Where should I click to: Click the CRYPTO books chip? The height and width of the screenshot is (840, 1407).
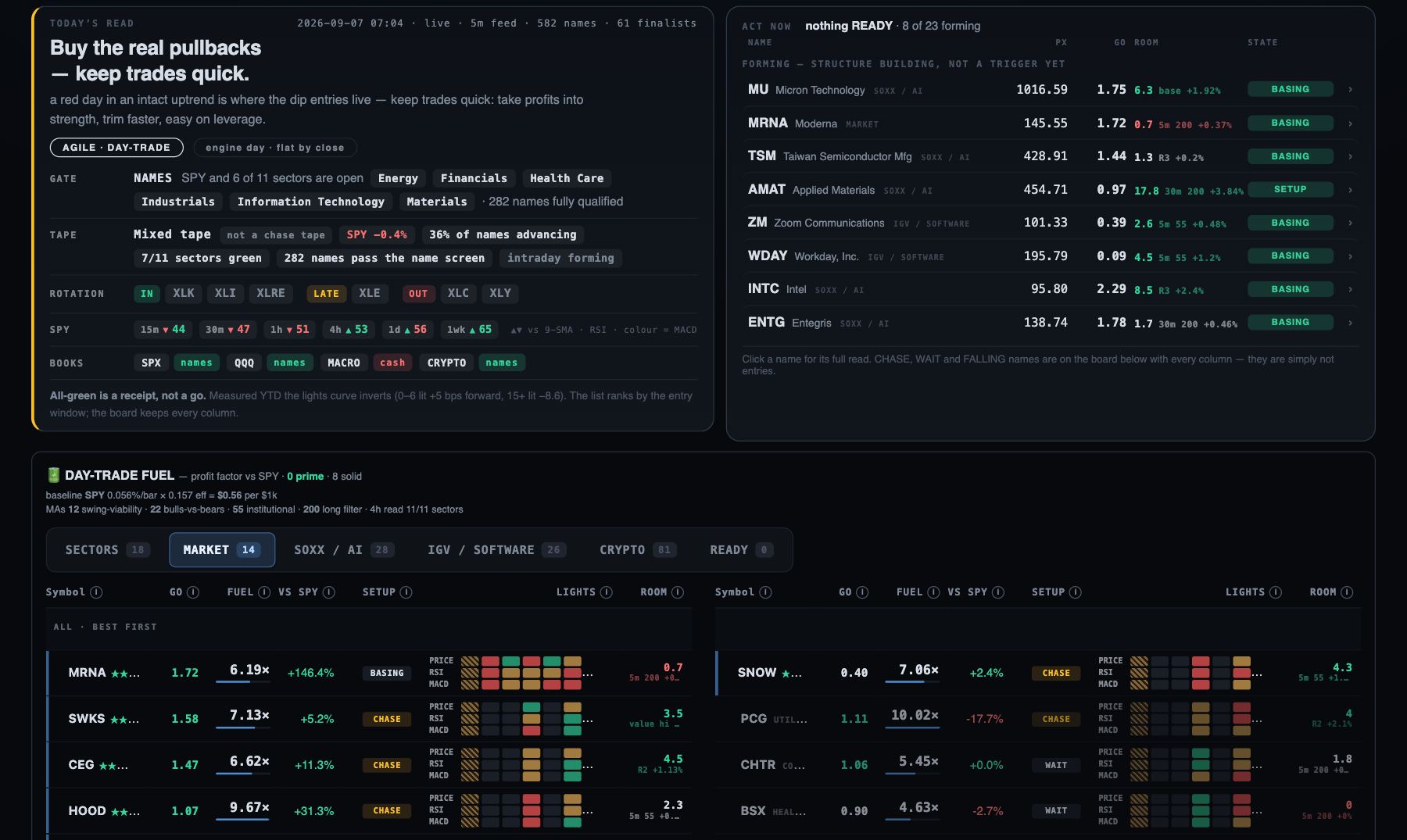click(x=446, y=363)
